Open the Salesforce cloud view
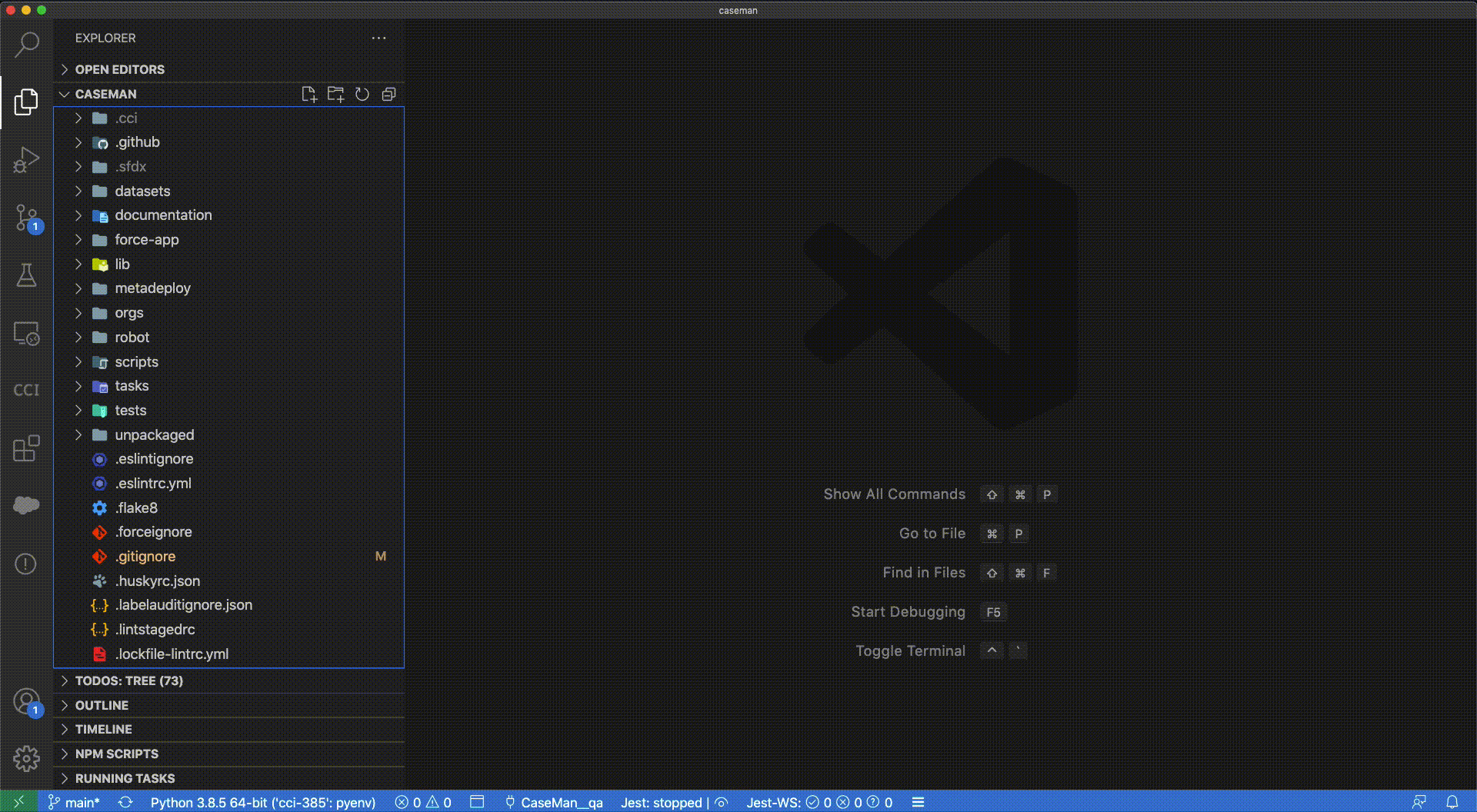This screenshot has width=1477, height=812. click(x=26, y=505)
